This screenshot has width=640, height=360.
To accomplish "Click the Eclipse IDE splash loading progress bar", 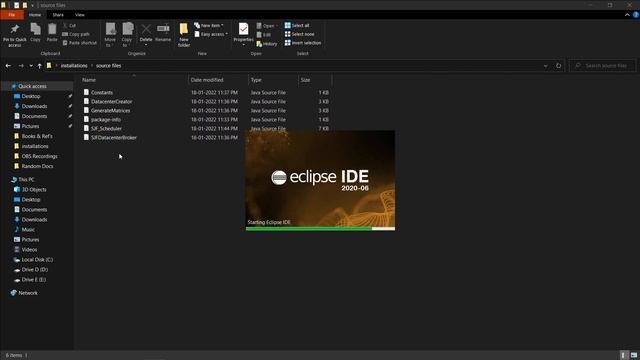I will click(x=320, y=229).
